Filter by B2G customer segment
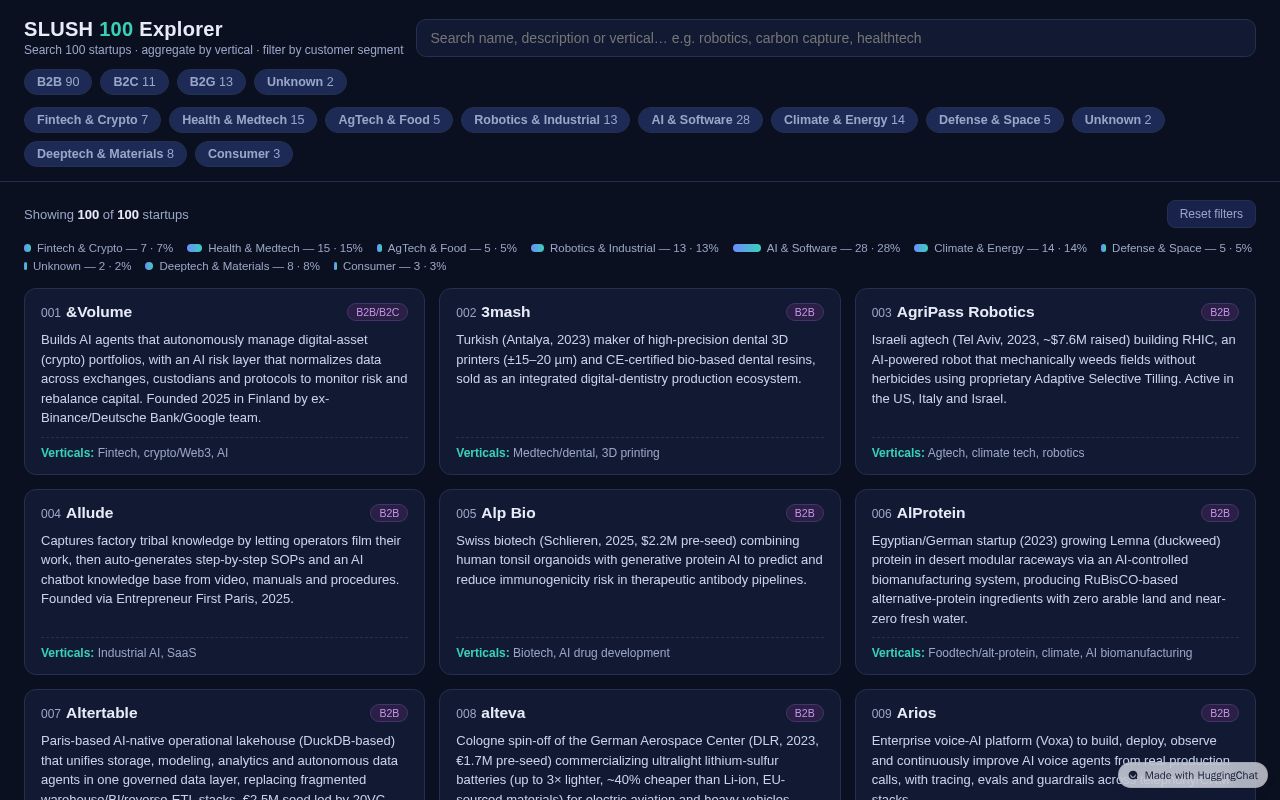The height and width of the screenshot is (800, 1280). [x=211, y=82]
